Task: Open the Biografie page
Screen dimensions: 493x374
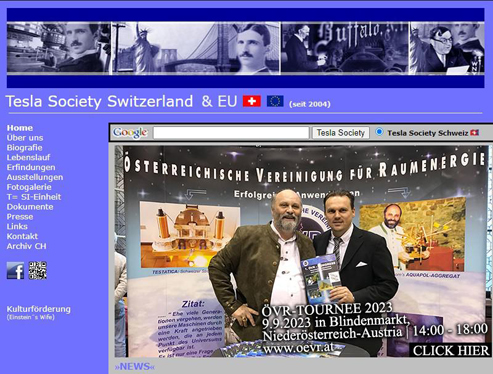Action: click(24, 148)
